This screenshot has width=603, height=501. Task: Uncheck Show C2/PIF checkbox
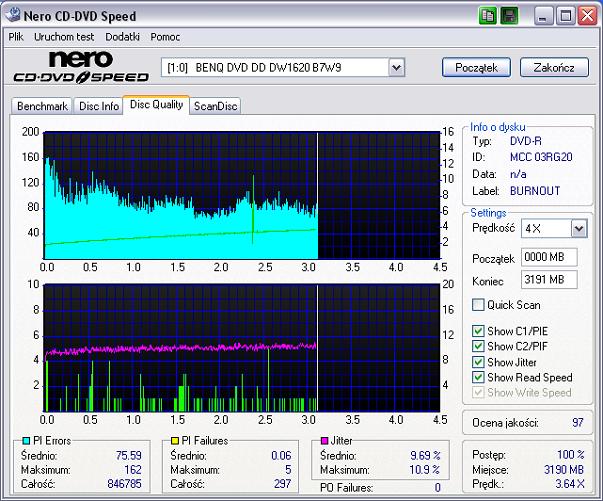[x=478, y=346]
